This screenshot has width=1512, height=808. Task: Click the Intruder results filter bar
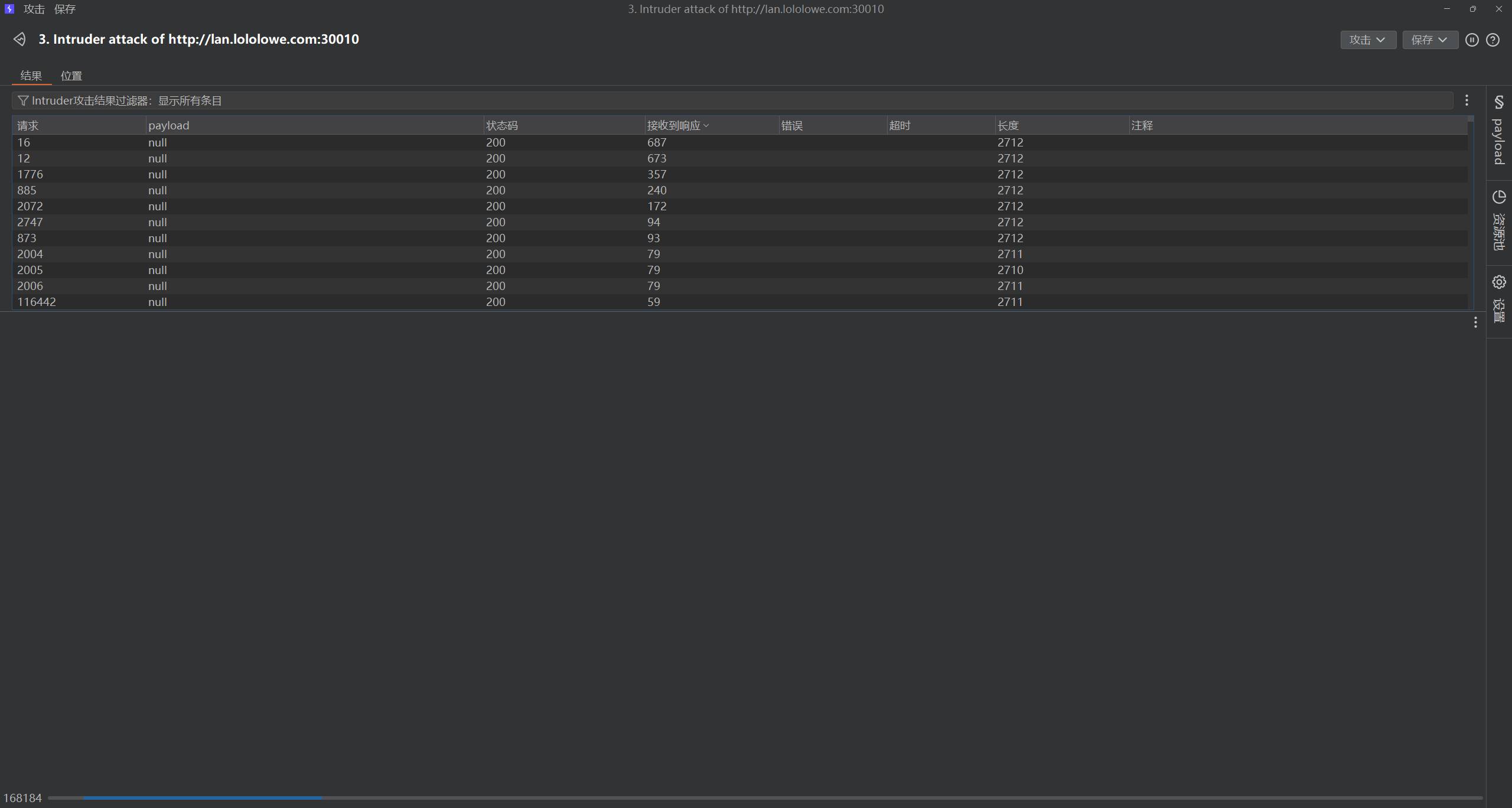pos(732,100)
